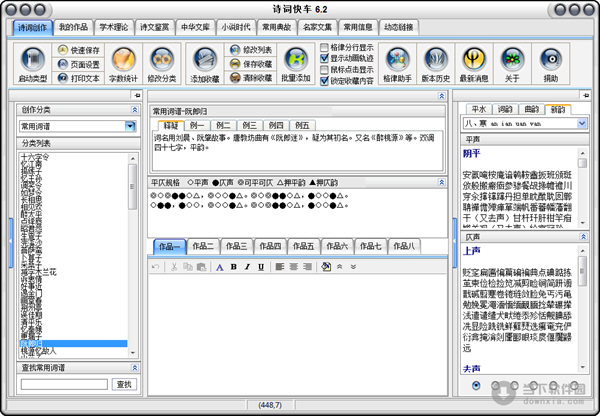This screenshot has width=600, height=416.
Task: Click the left panel collapse handle
Action: click(x=11, y=242)
